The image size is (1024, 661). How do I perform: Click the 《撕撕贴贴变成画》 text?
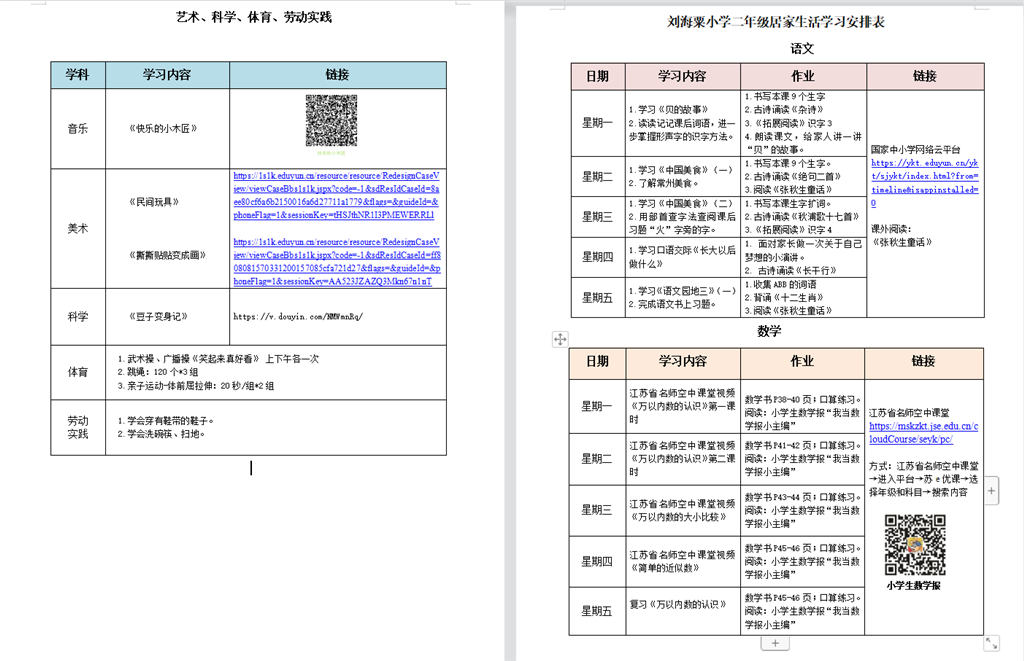pyautogui.click(x=167, y=255)
